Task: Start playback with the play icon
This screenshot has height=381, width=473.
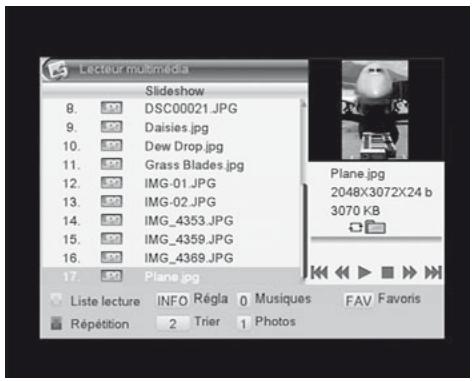Action: [x=364, y=272]
